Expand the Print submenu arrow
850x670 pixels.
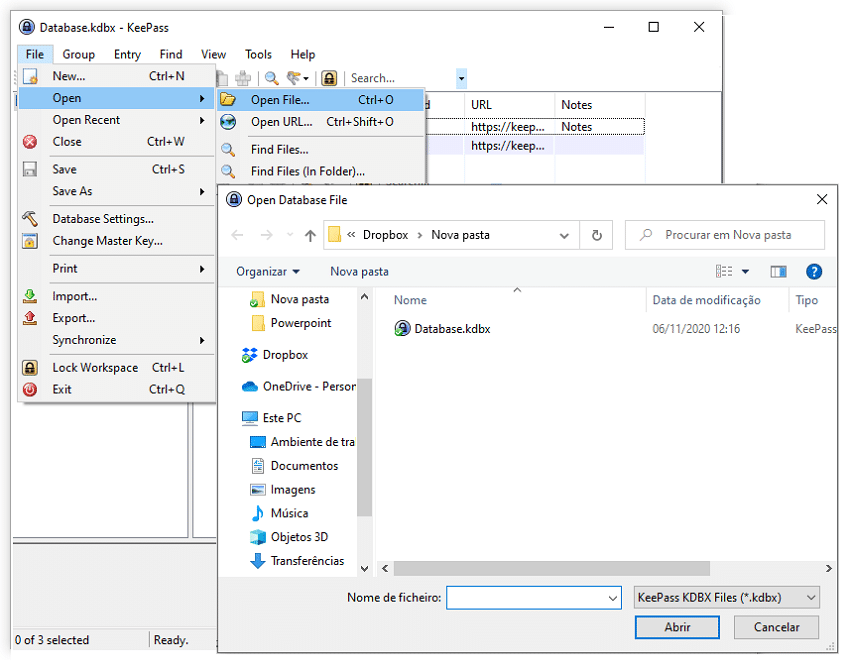pos(202,269)
